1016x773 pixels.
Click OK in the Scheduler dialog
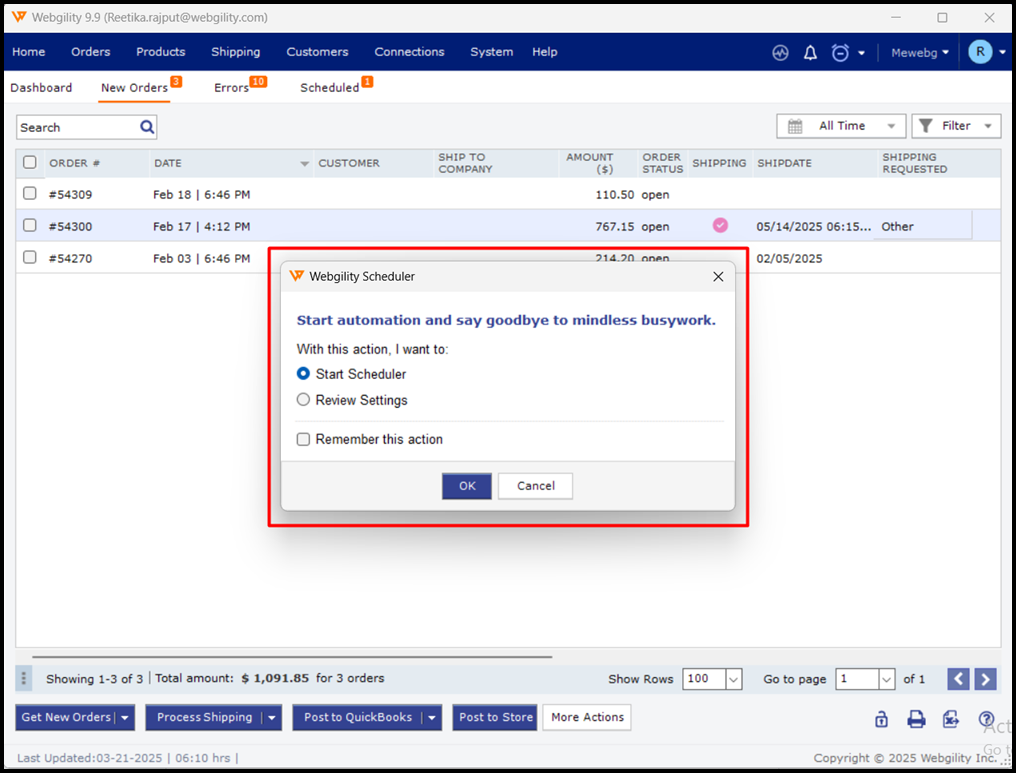(x=466, y=486)
